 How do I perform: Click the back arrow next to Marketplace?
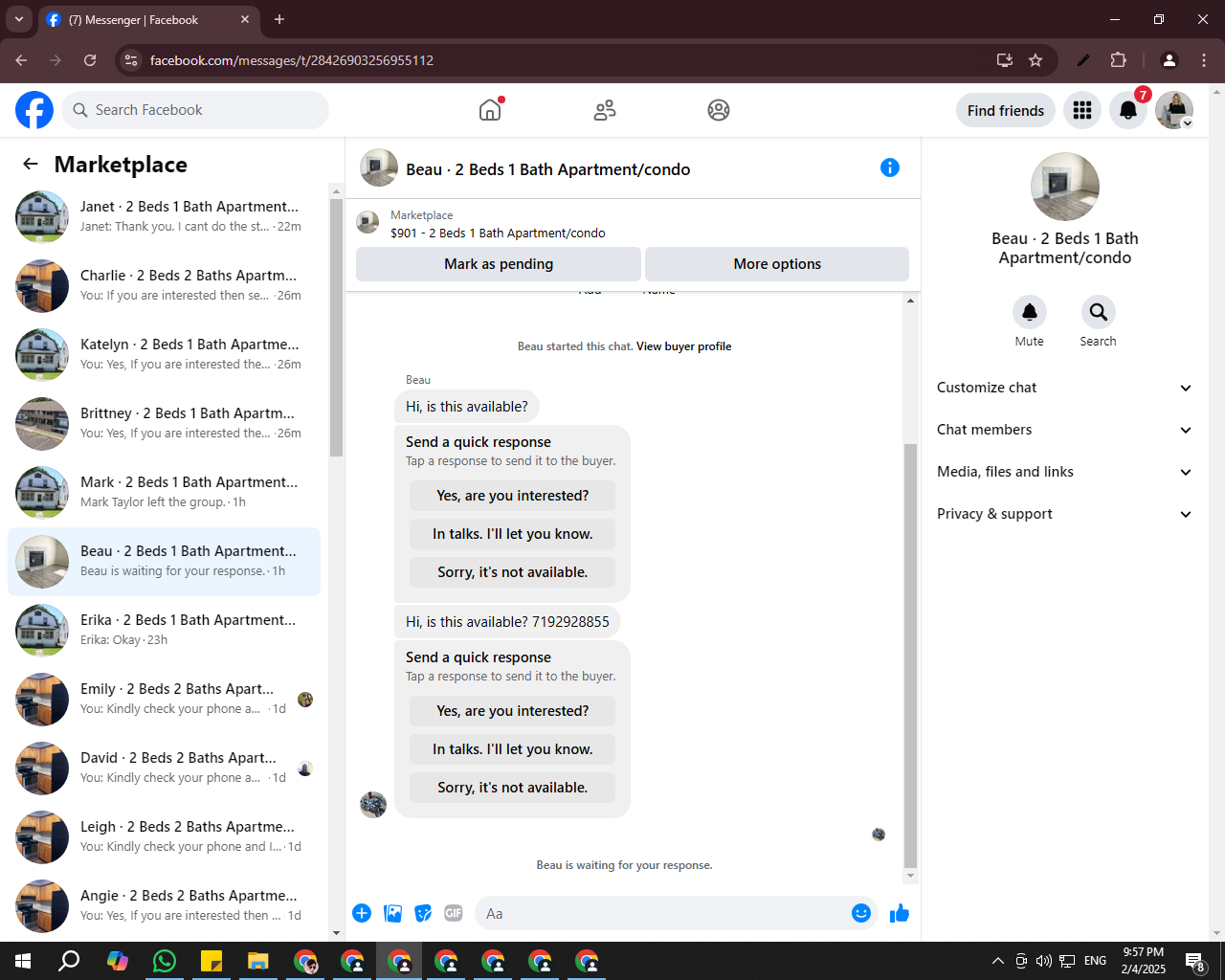coord(31,164)
